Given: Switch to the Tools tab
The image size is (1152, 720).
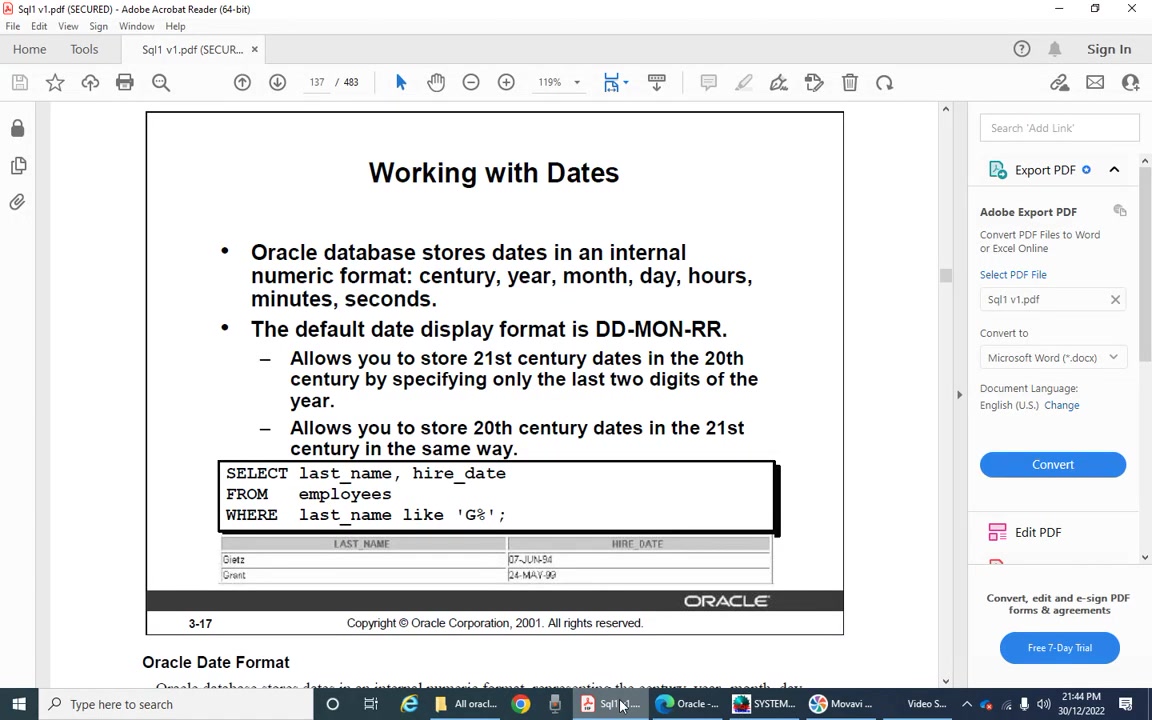Looking at the screenshot, I should click(84, 49).
